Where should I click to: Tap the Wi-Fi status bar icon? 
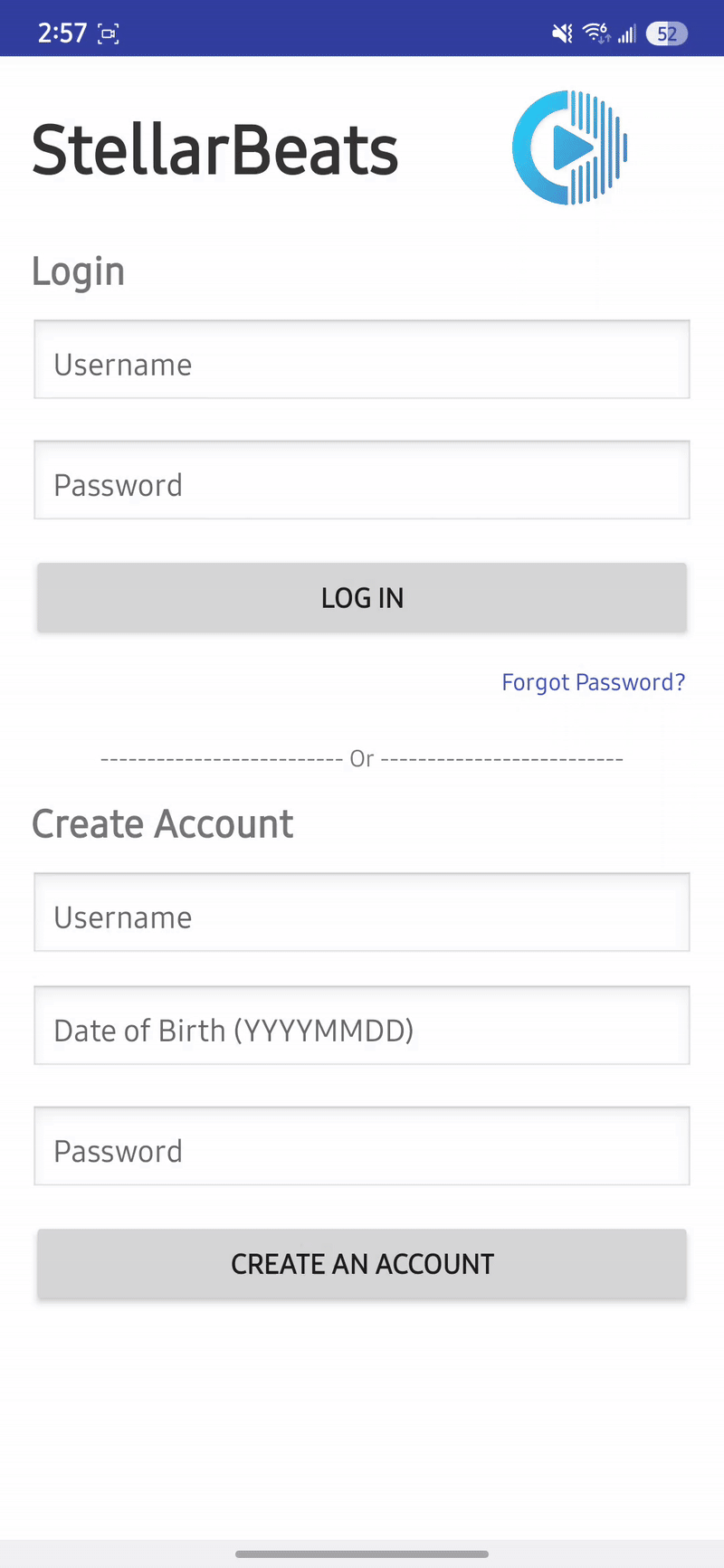[595, 33]
